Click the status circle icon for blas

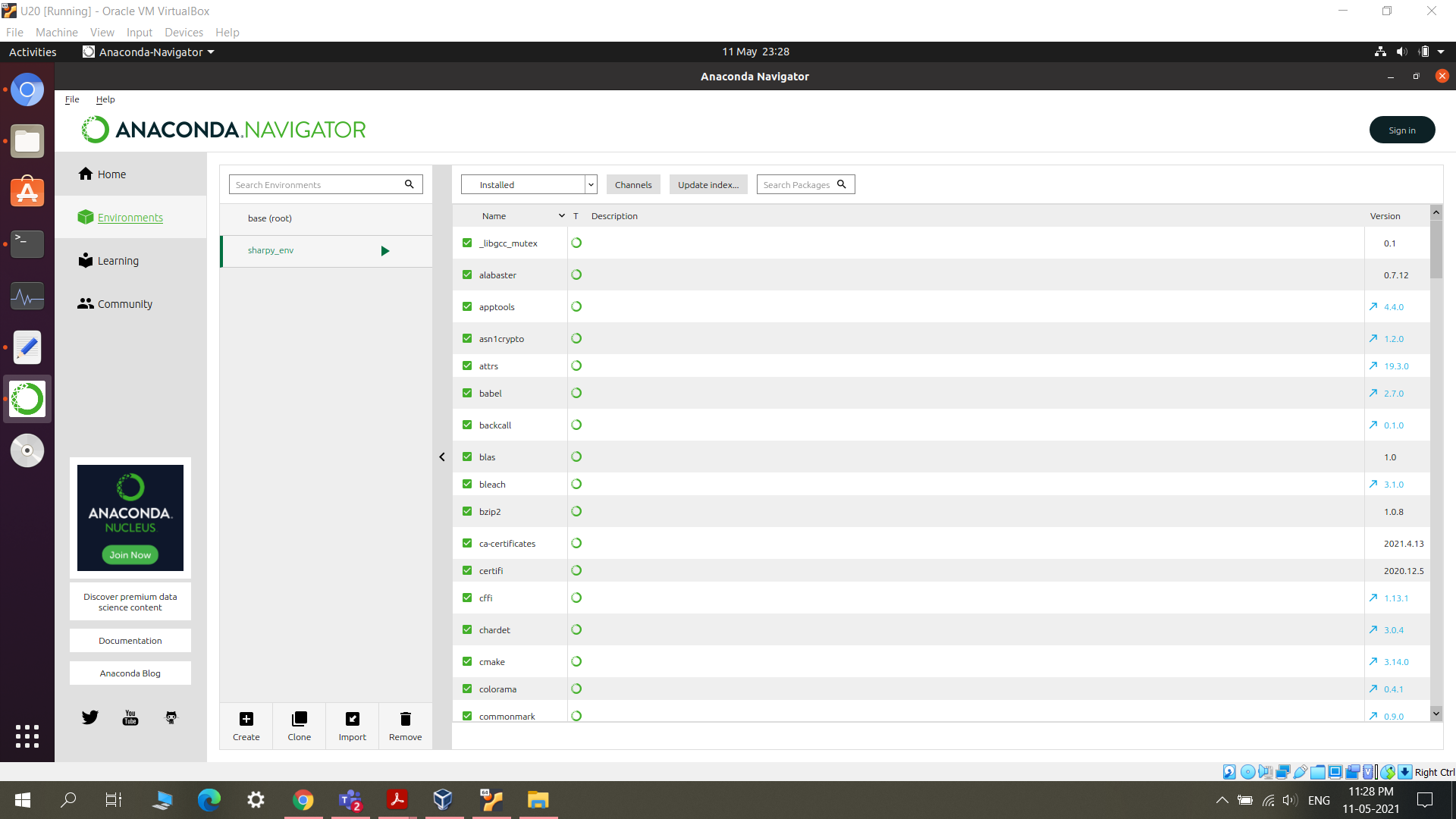(x=576, y=457)
